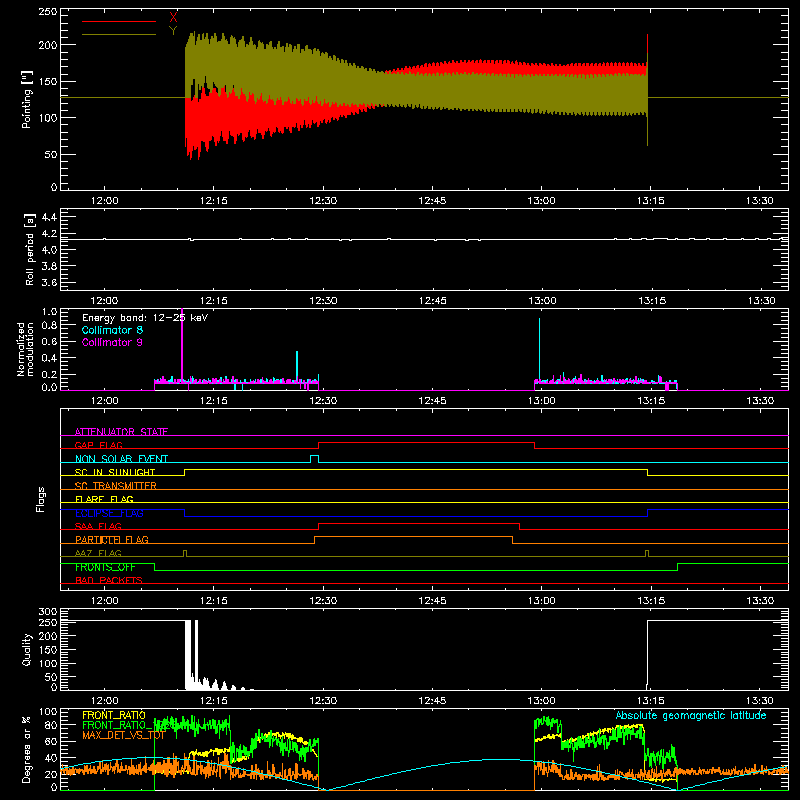
Task: Click the olive flag pulse near 12:11
Action: tap(185, 553)
